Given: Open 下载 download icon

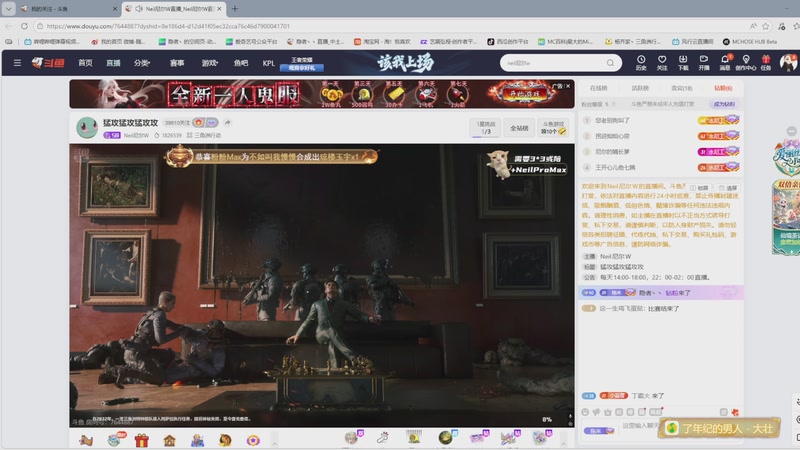Looking at the screenshot, I should (x=683, y=63).
